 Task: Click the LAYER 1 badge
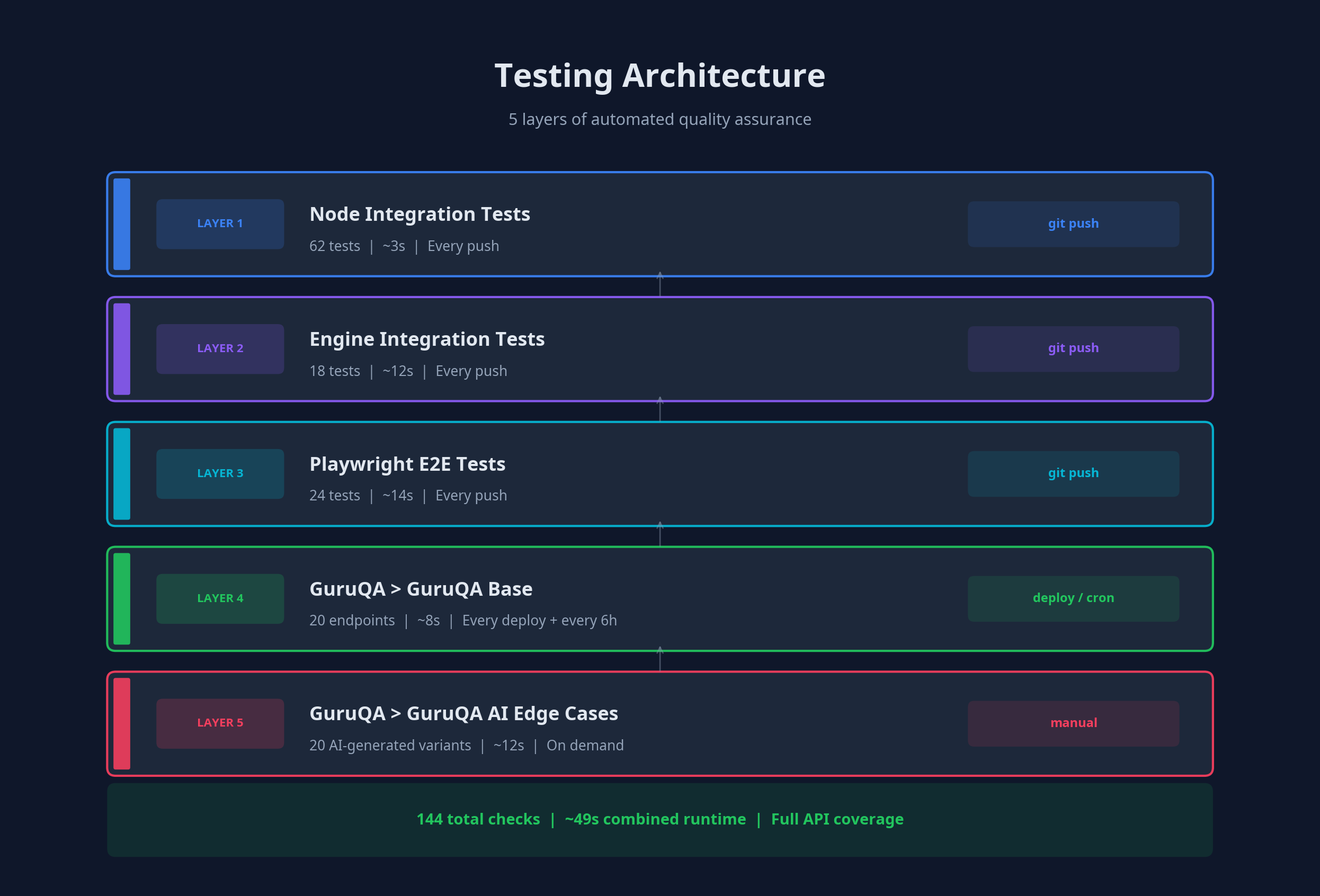(x=220, y=223)
